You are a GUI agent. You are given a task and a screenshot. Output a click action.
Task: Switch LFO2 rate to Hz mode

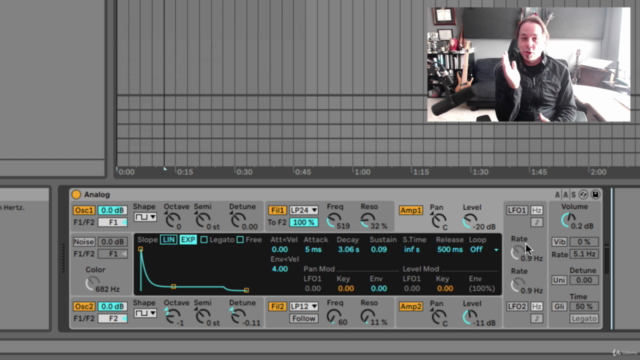coord(536,306)
